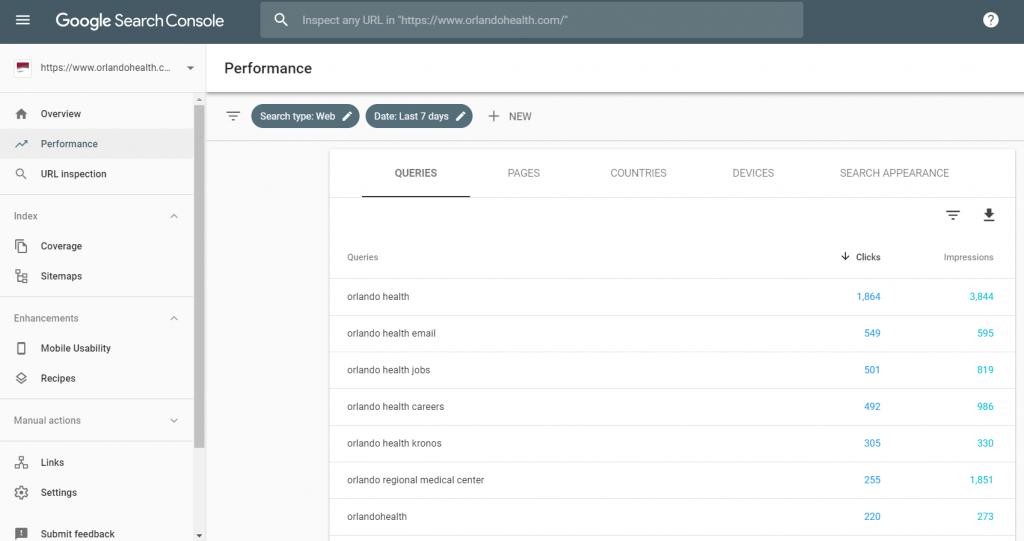The width and height of the screenshot is (1024, 541).
Task: Click the pencil icon on Search type chip
Action: point(347,116)
